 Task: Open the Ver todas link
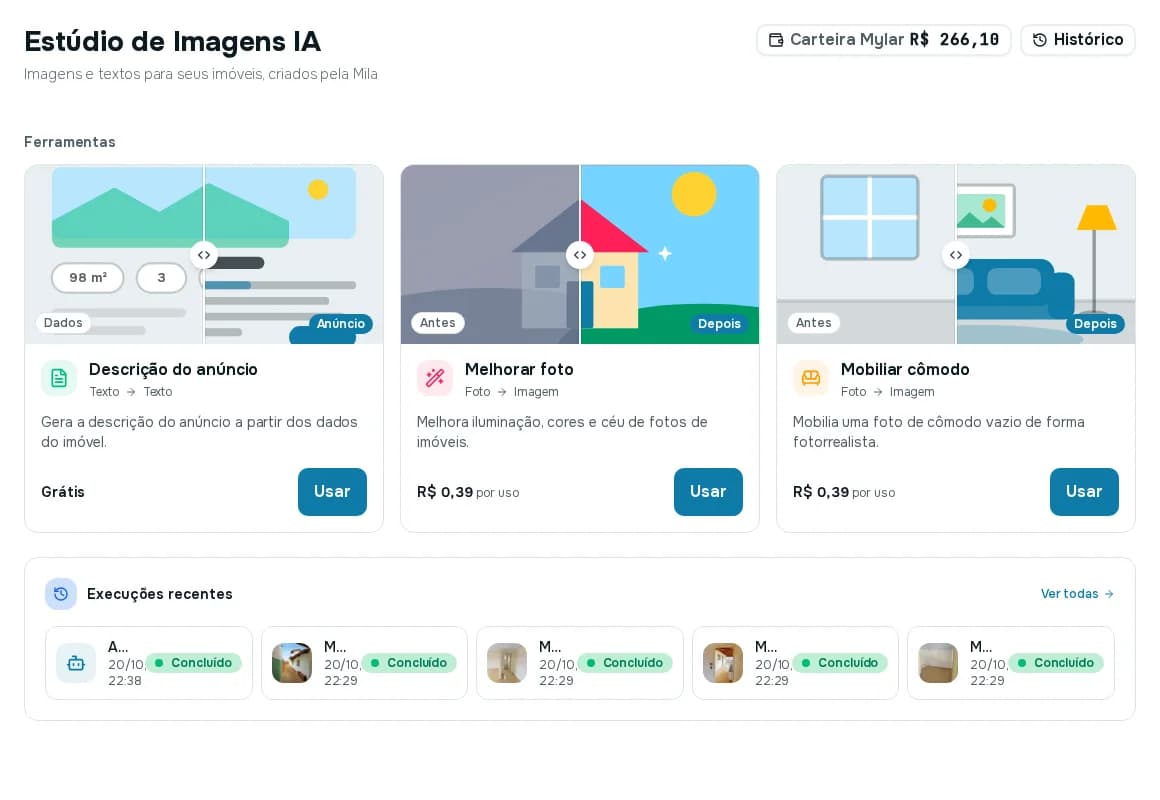point(1077,594)
